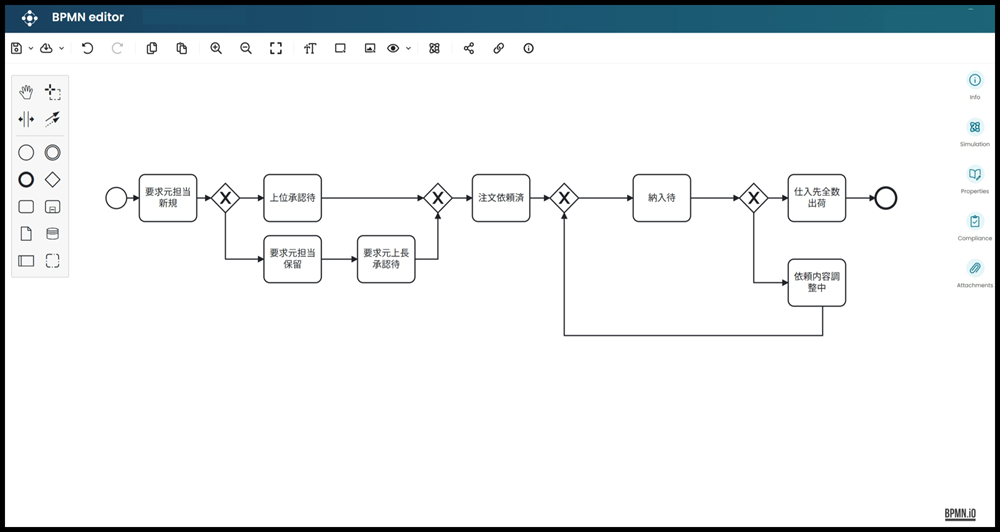The height and width of the screenshot is (532, 1000).
Task: Click the share diagram icon
Action: click(469, 48)
